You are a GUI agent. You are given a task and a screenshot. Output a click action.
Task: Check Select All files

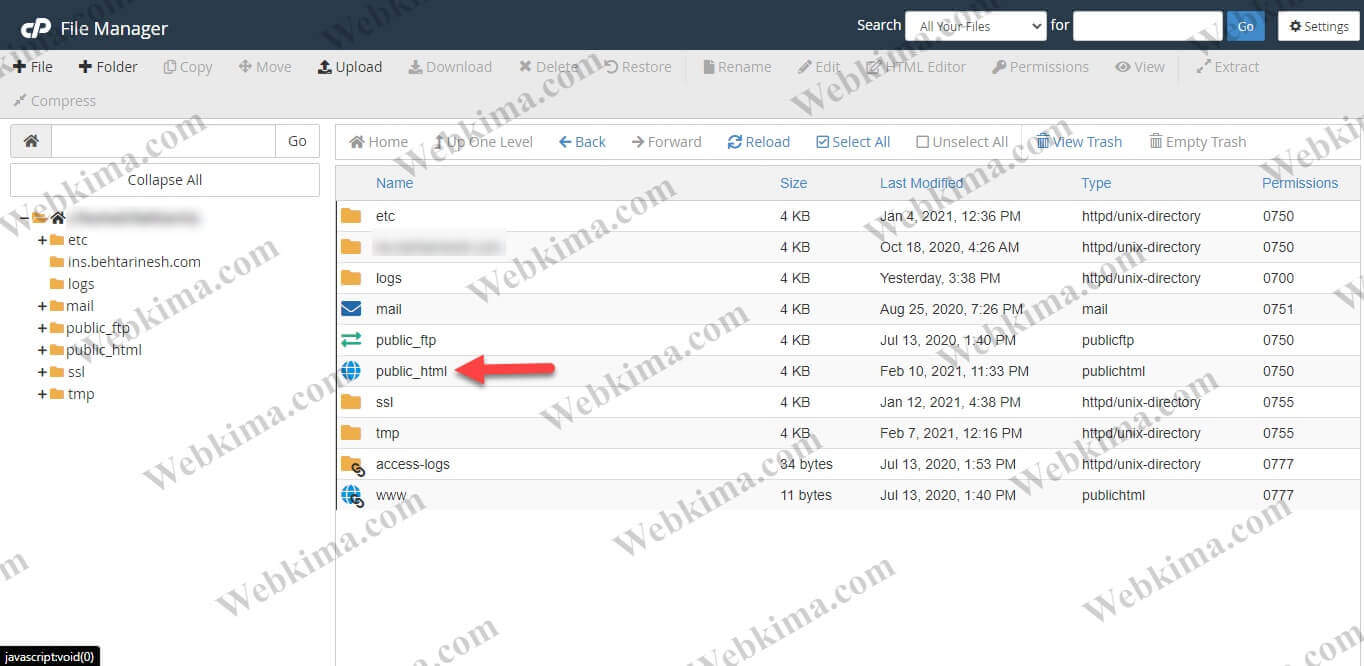[x=853, y=142]
